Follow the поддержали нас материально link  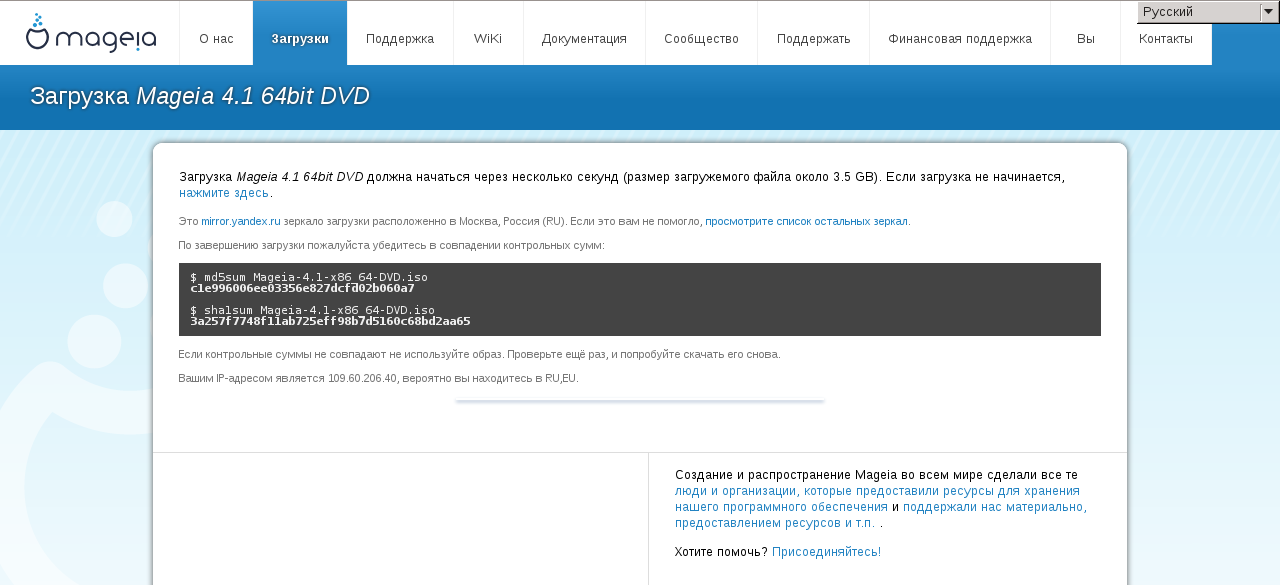pyautogui.click(x=881, y=515)
